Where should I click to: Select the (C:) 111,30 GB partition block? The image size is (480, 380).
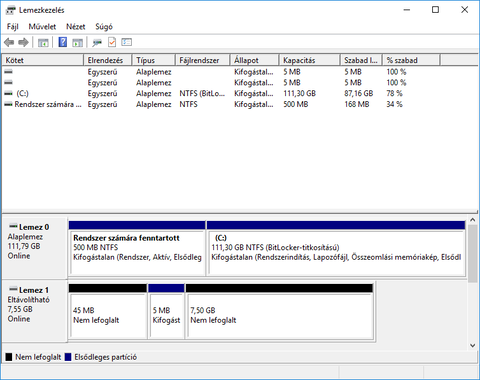pos(336,248)
